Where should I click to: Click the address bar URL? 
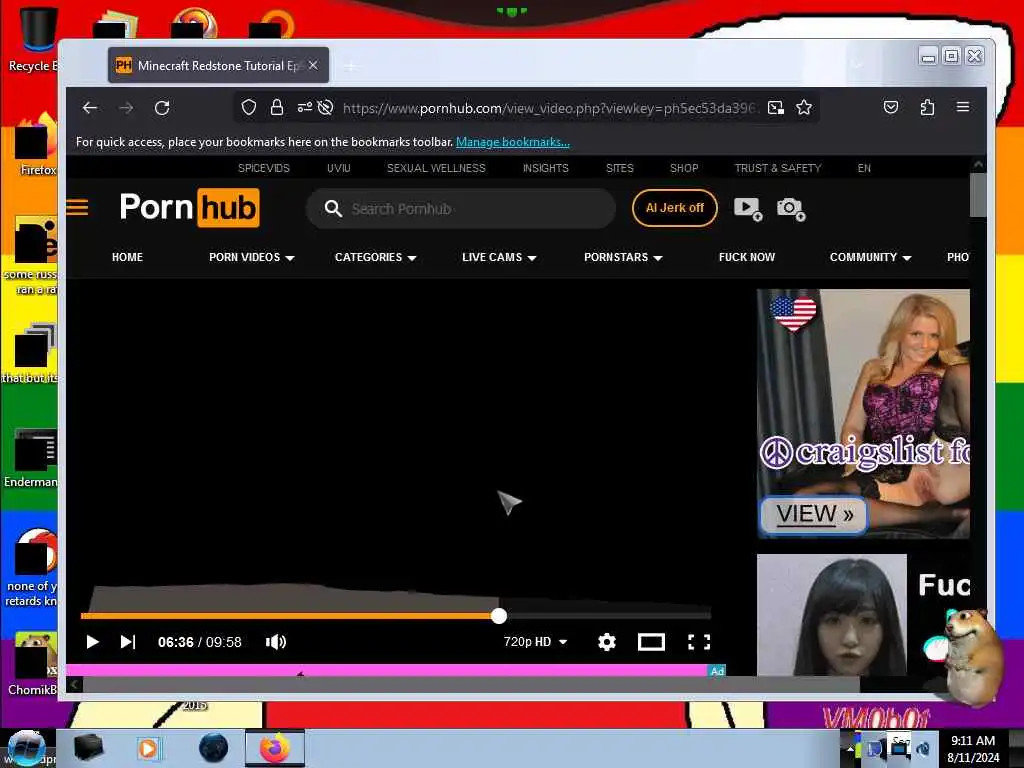[550, 108]
